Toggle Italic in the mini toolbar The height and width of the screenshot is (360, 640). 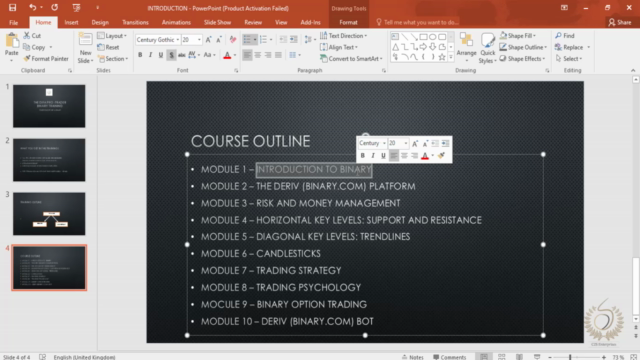click(x=373, y=156)
